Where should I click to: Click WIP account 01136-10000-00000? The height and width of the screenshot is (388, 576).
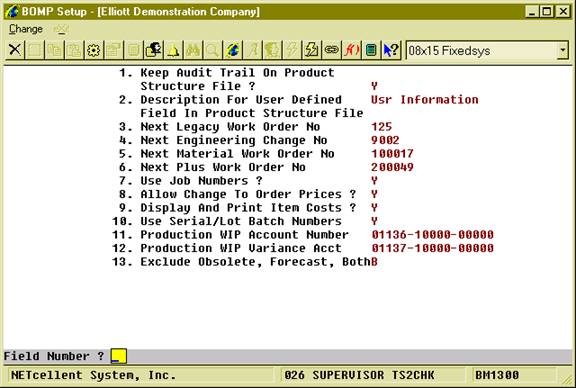coord(432,235)
